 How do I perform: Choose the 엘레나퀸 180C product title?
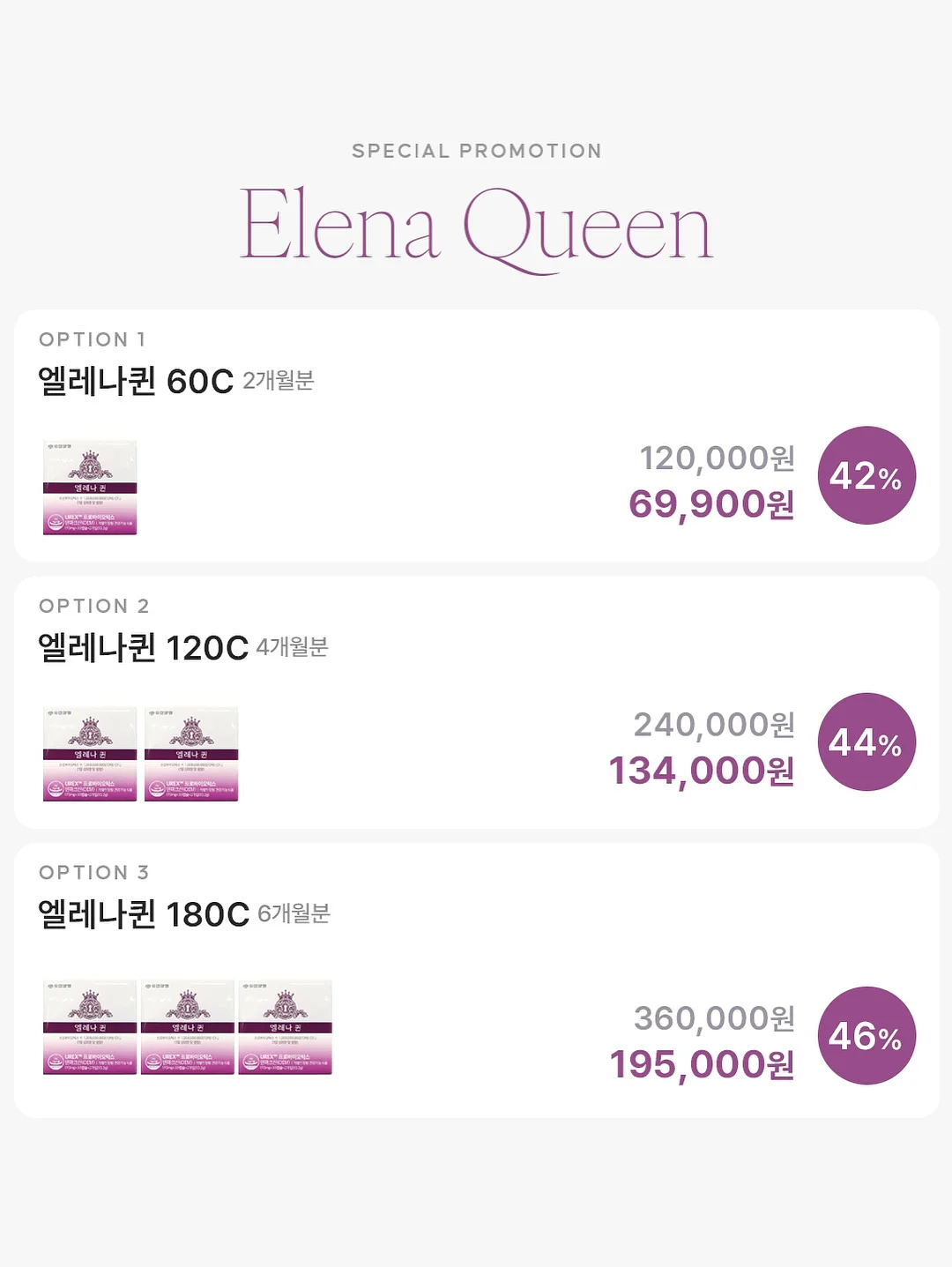[x=144, y=913]
